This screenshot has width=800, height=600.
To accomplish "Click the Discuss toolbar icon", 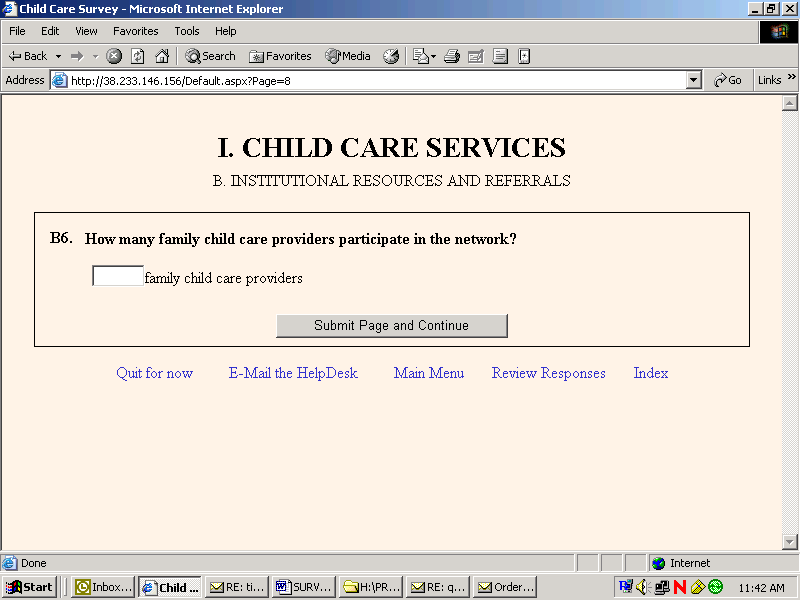I will tap(501, 56).
